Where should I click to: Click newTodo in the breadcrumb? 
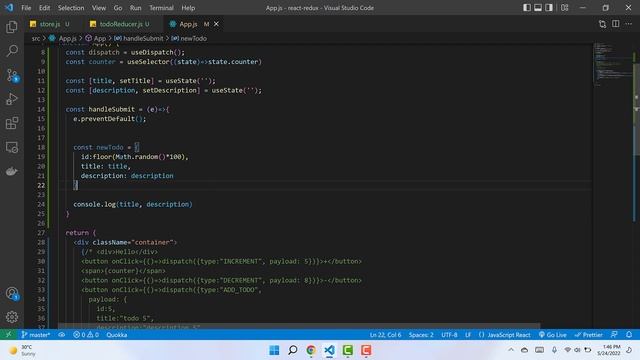point(193,38)
